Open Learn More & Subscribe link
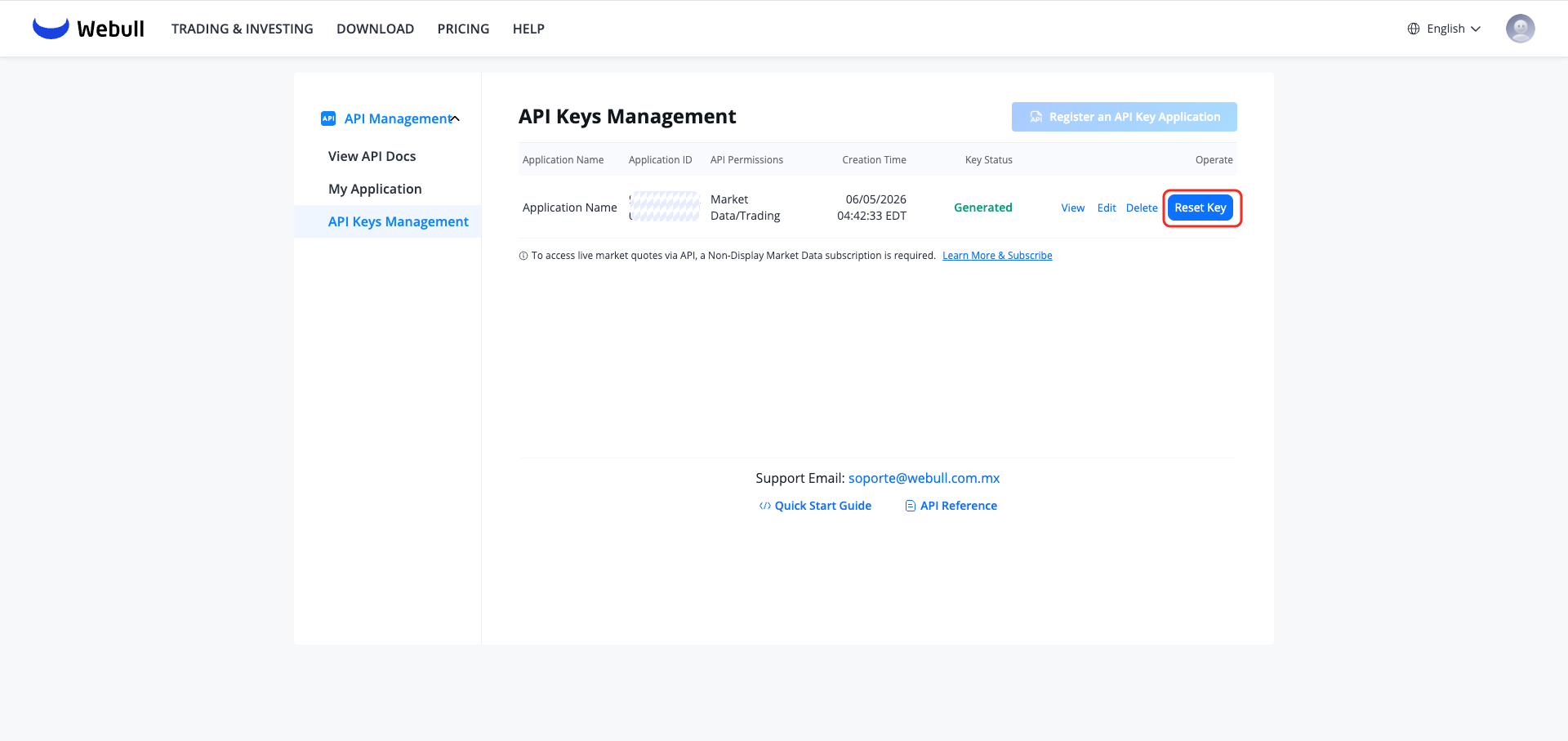The height and width of the screenshot is (741, 1568). tap(997, 256)
